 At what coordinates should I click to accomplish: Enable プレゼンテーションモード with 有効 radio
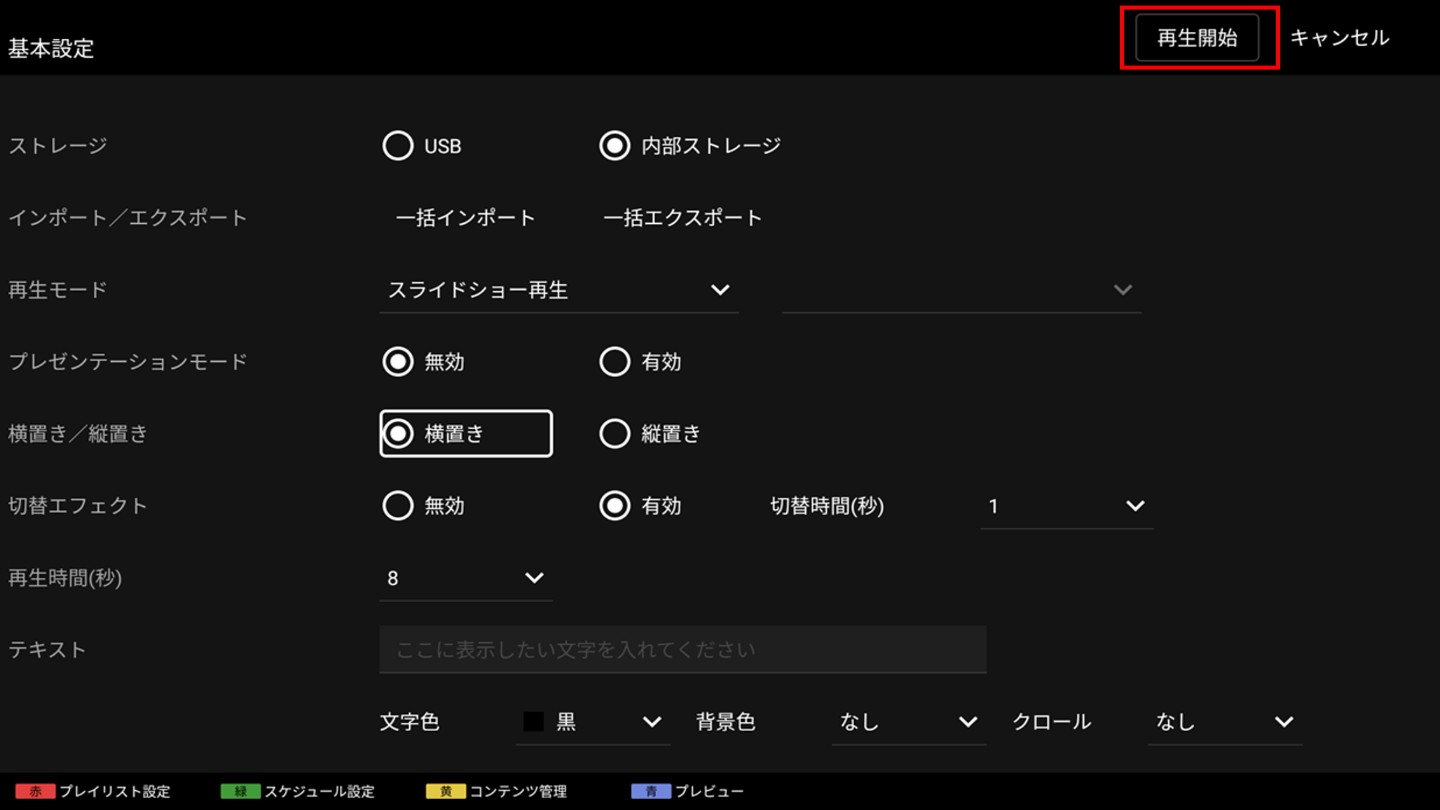pyautogui.click(x=614, y=362)
